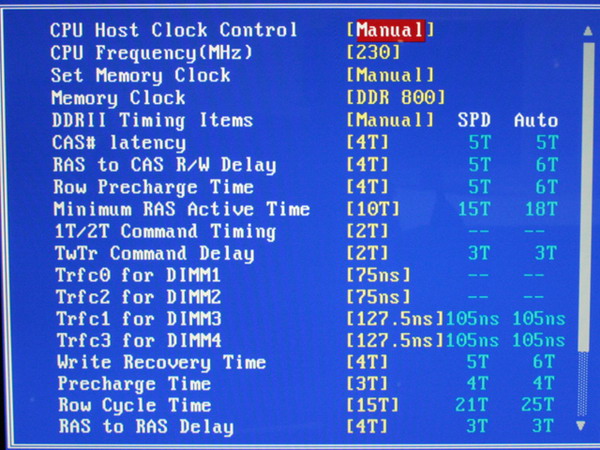Edit the CPU Frequency 230 value field

click(373, 52)
